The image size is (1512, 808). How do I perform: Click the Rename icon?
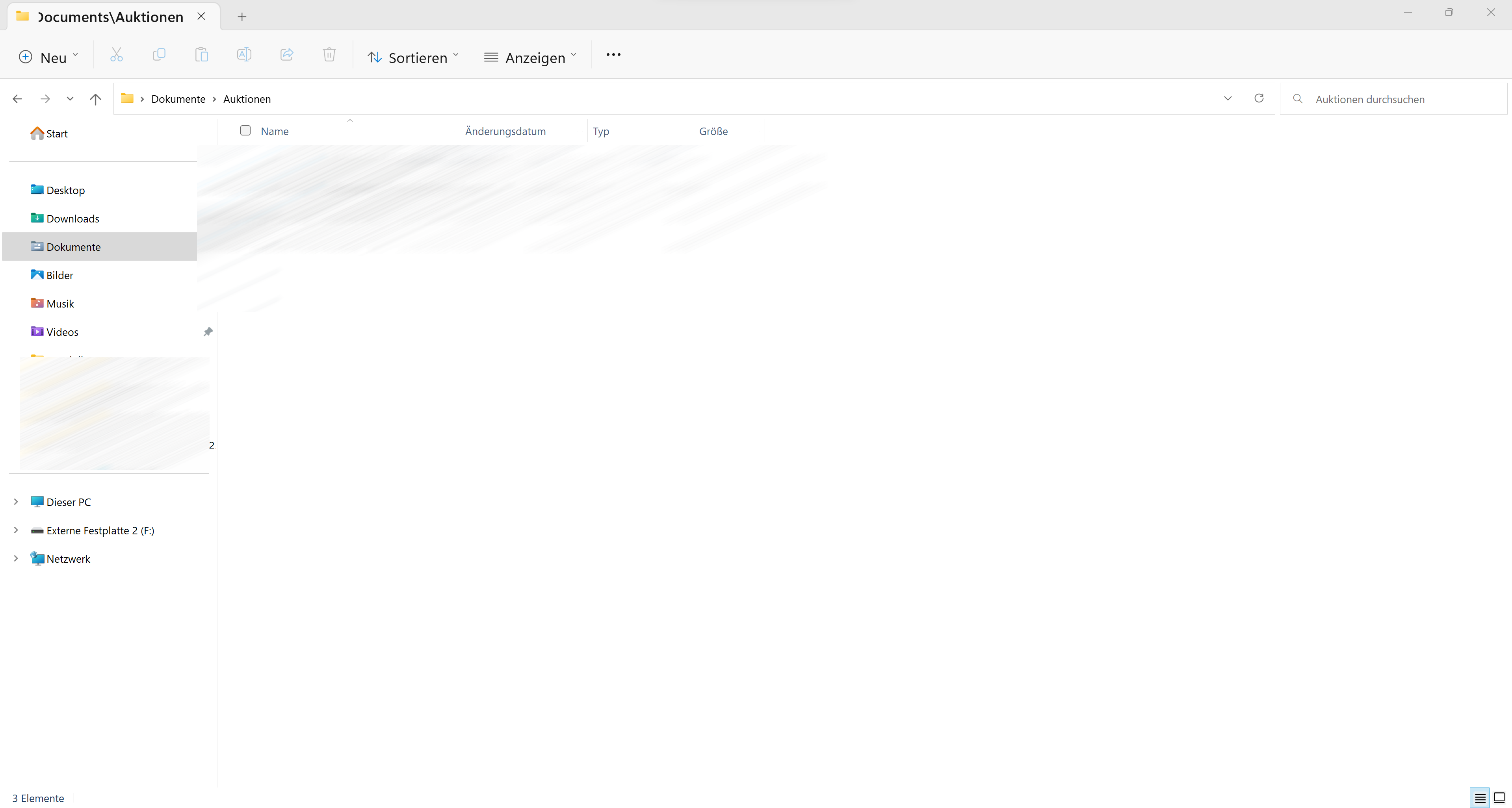244,55
